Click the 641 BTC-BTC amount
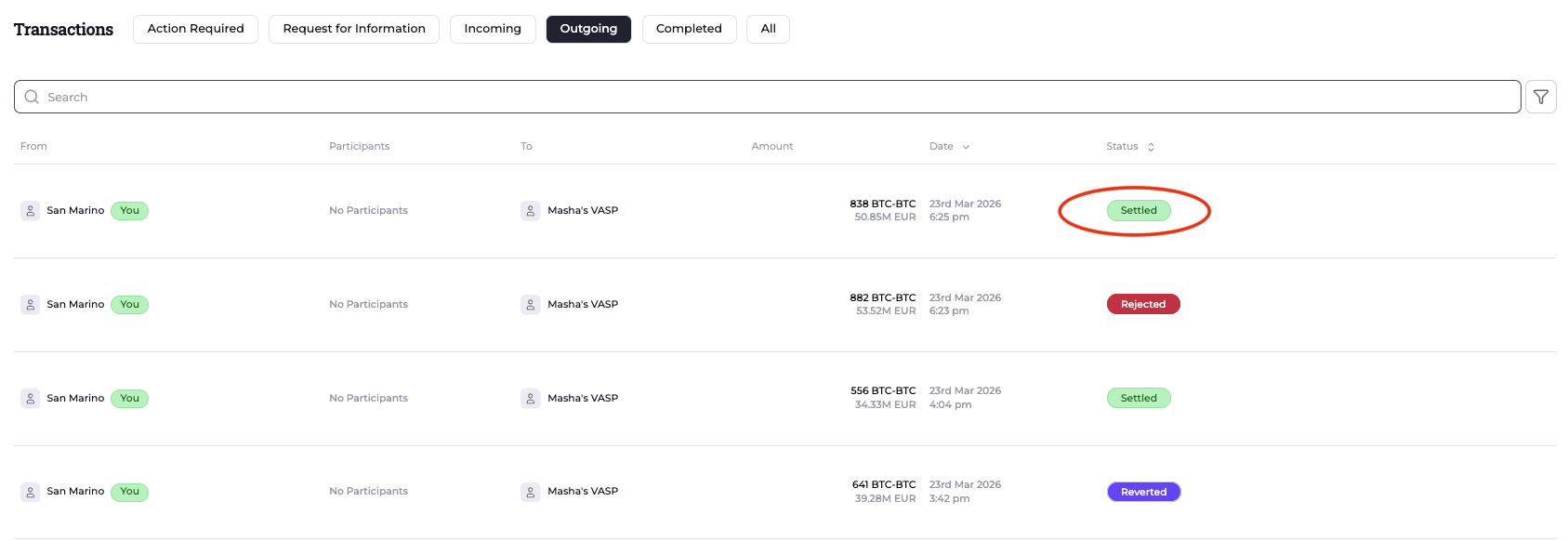This screenshot has width=1568, height=541. pyautogui.click(x=884, y=484)
